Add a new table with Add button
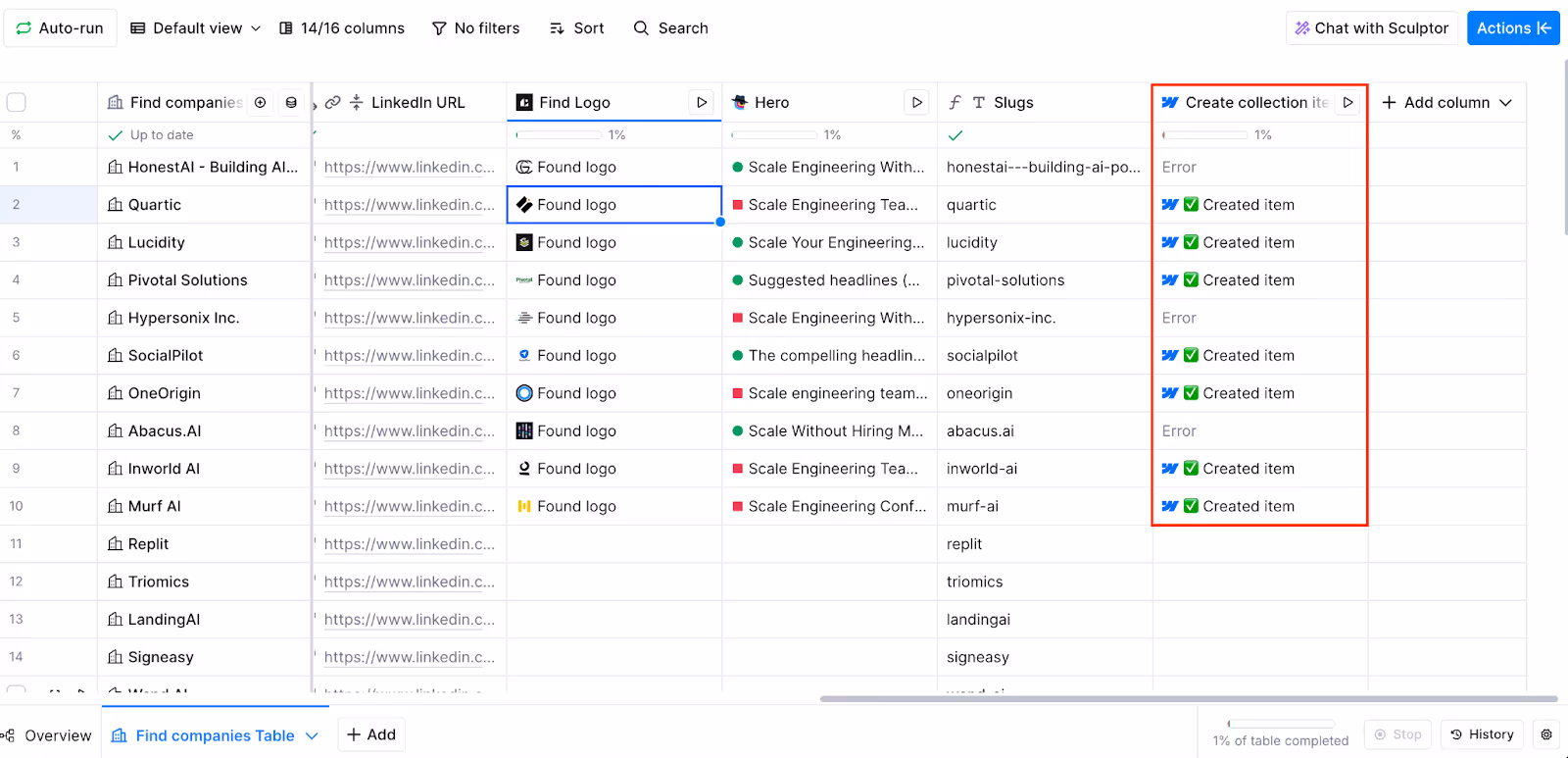The image size is (1568, 758). tap(371, 734)
